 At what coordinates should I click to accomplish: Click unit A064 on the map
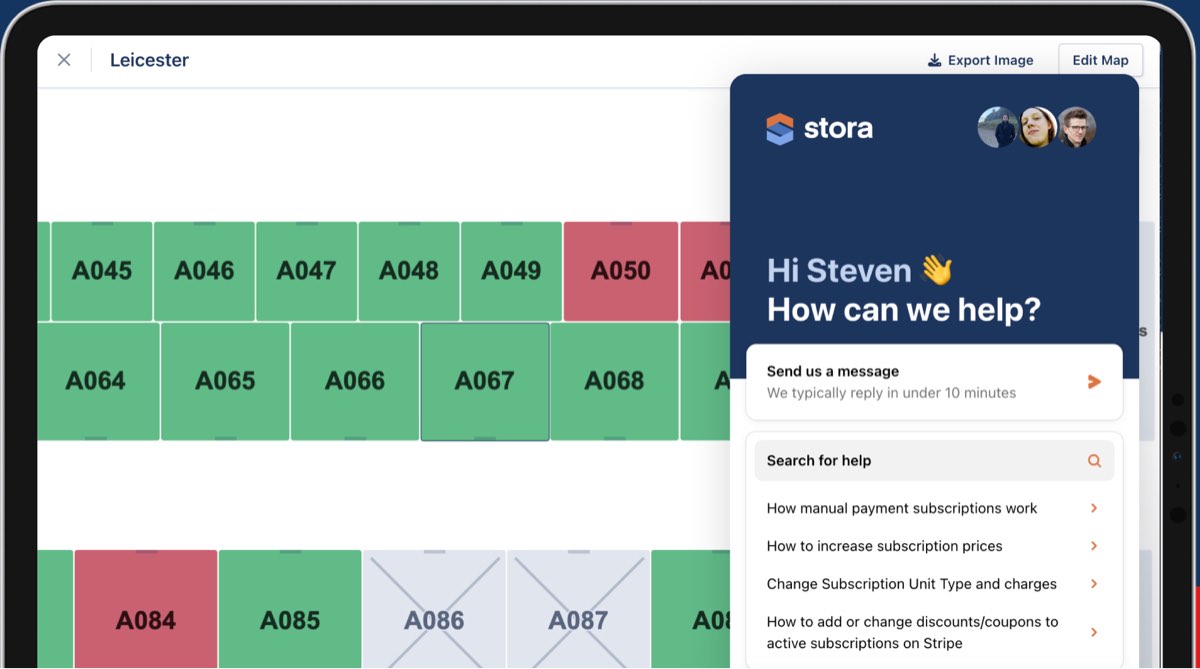[x=96, y=381]
